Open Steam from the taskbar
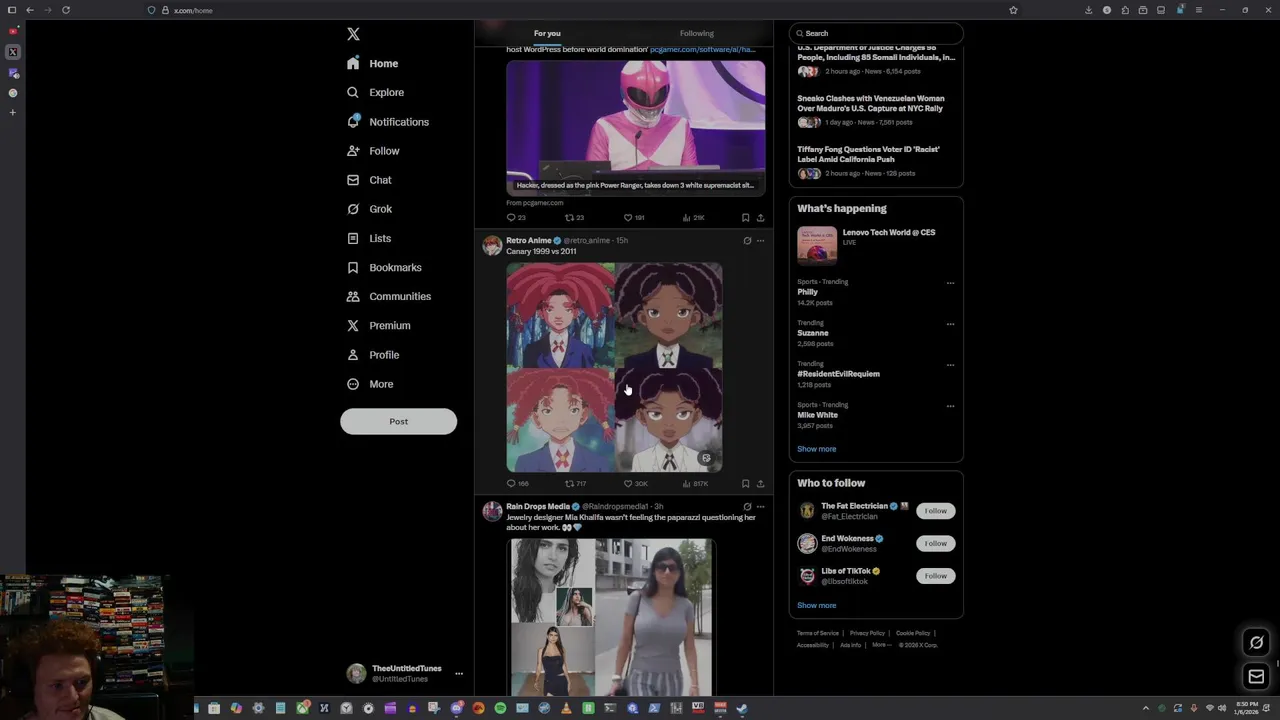 742,708
